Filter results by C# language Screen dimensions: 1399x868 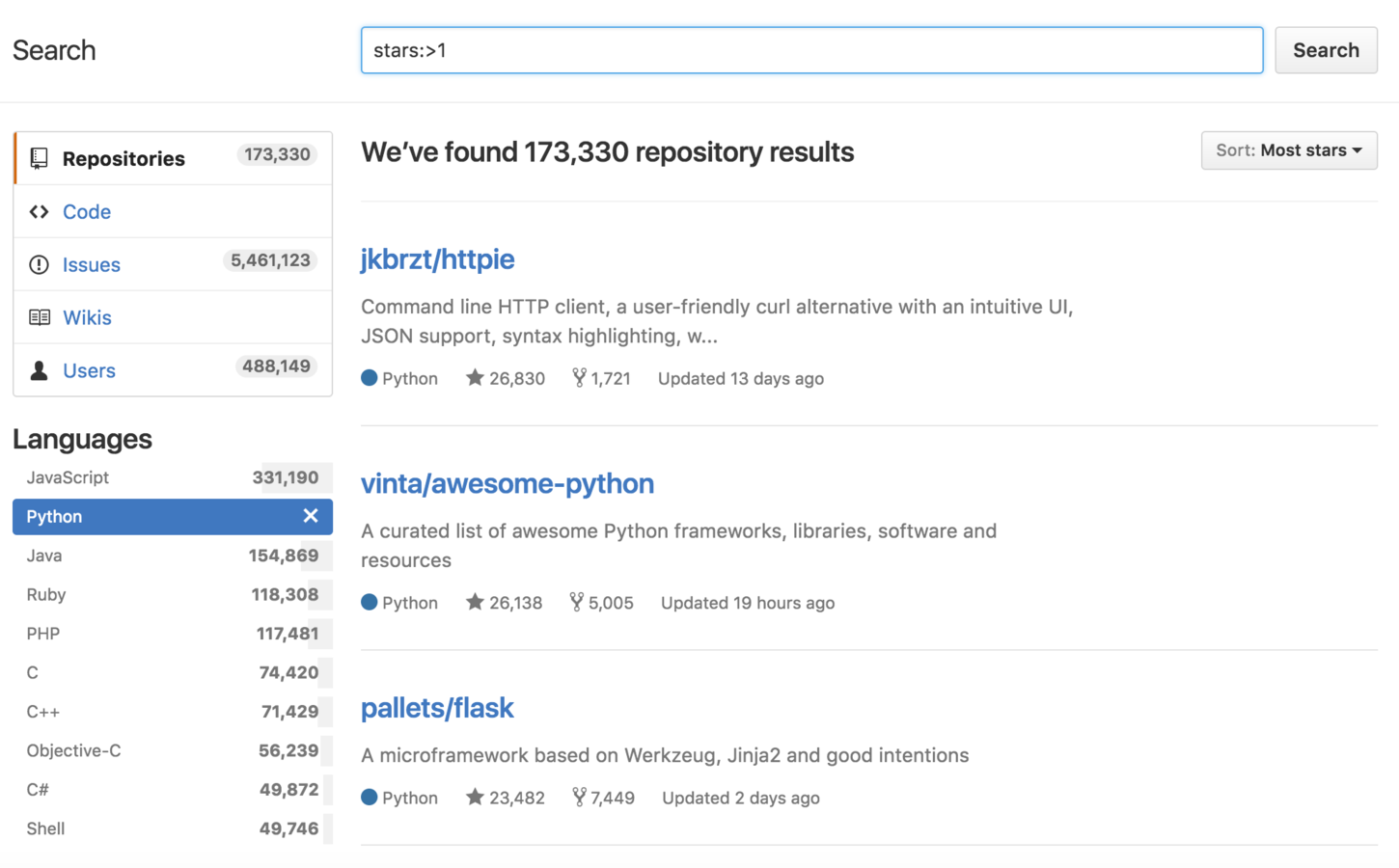tap(173, 790)
